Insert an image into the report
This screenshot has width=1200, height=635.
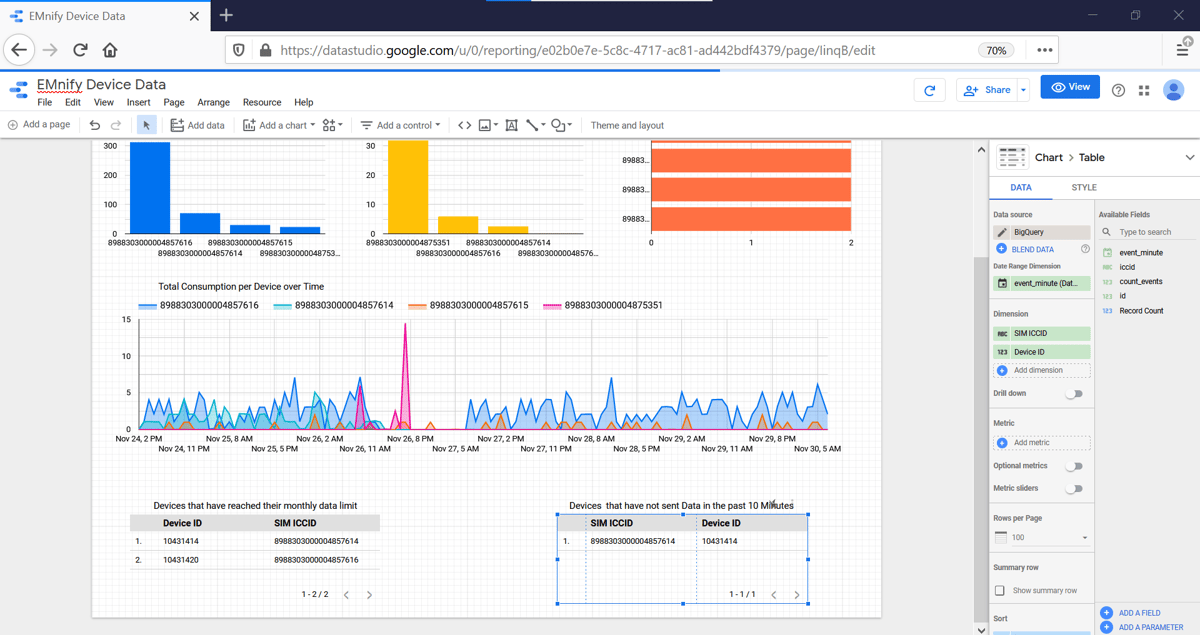[x=487, y=125]
